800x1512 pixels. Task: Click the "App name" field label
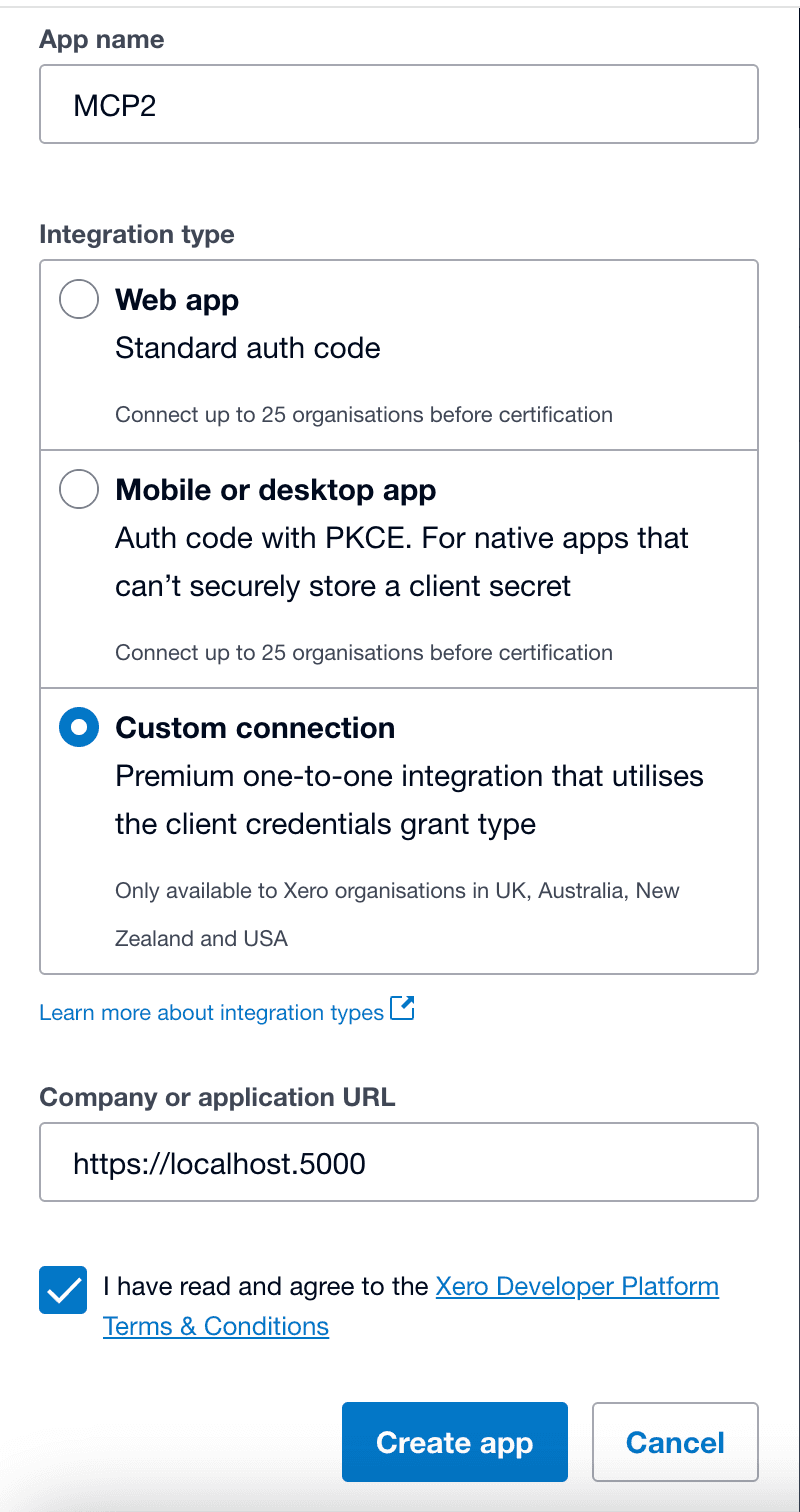(102, 40)
